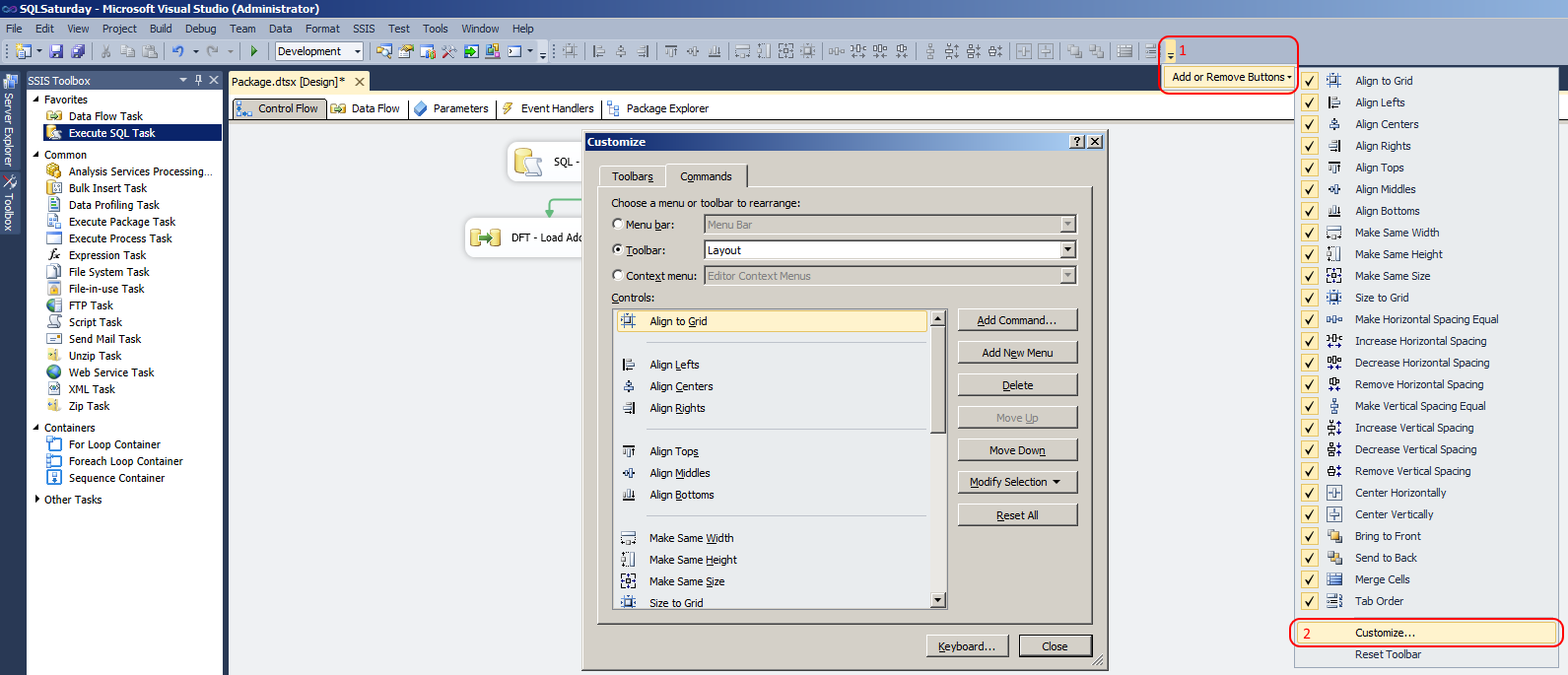Click the Web Service Task globe icon

(x=54, y=372)
